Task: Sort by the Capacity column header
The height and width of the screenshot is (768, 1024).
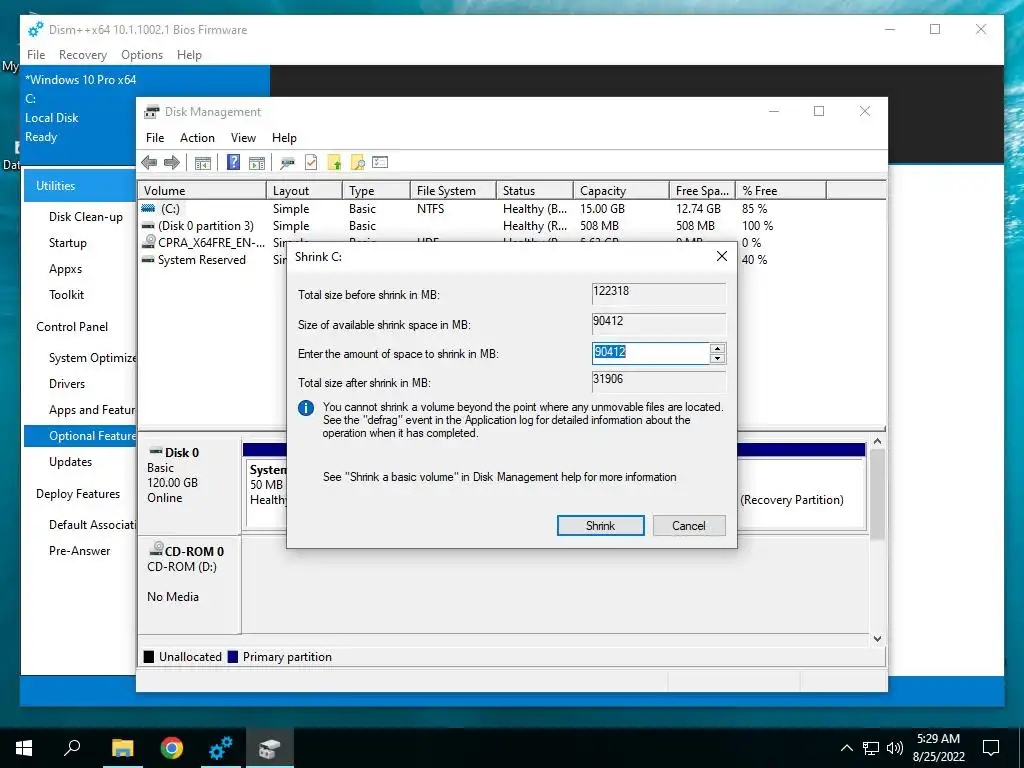Action: tap(621, 191)
